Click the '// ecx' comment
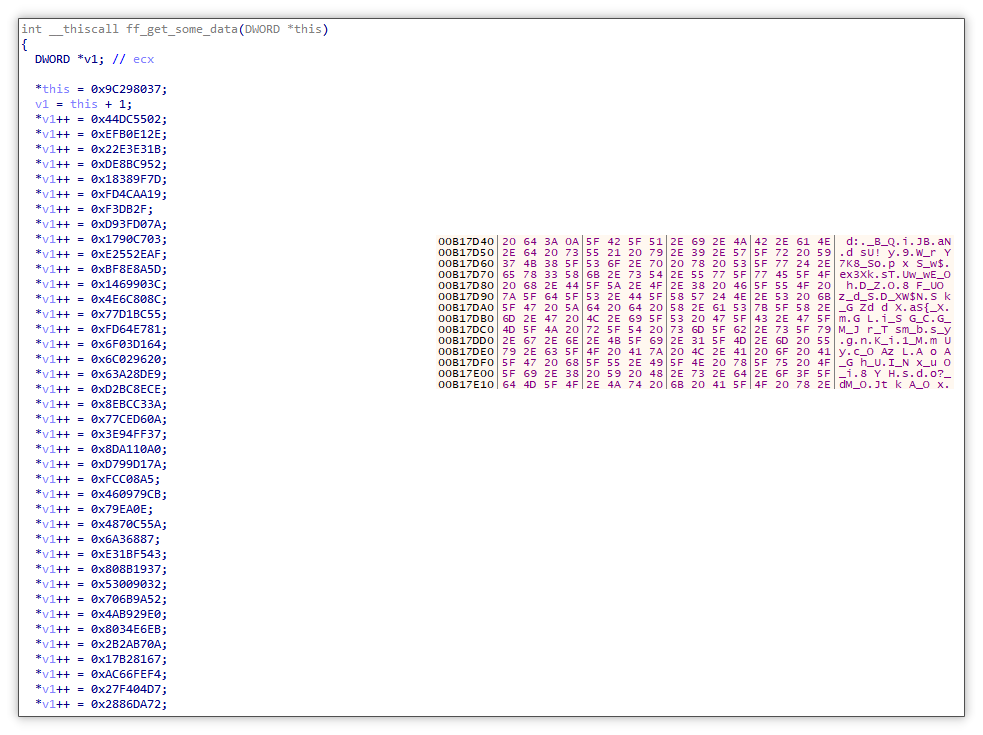 click(x=133, y=60)
